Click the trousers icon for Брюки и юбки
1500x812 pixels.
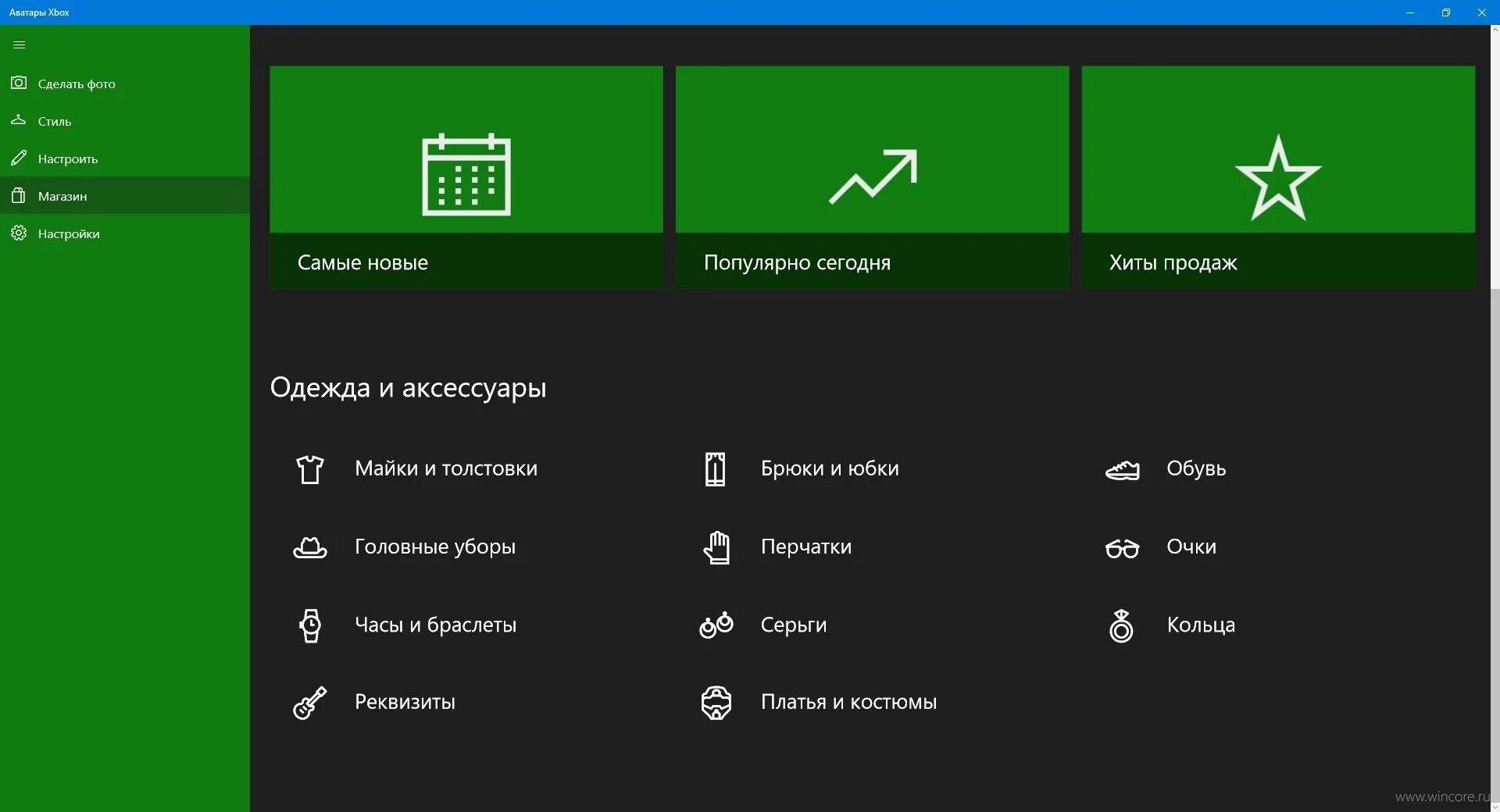tap(715, 468)
